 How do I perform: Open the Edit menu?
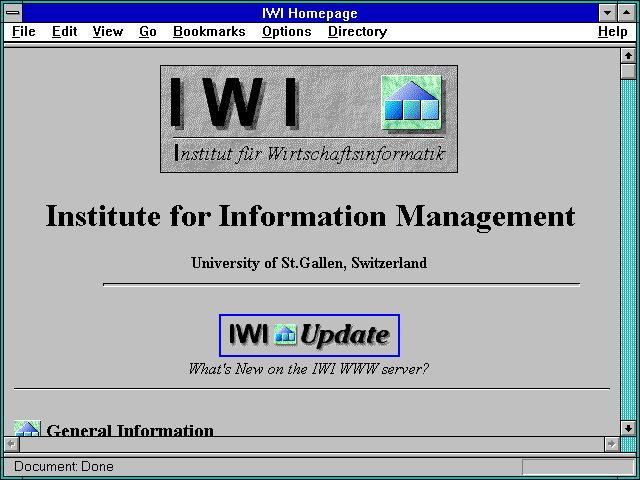pos(64,32)
